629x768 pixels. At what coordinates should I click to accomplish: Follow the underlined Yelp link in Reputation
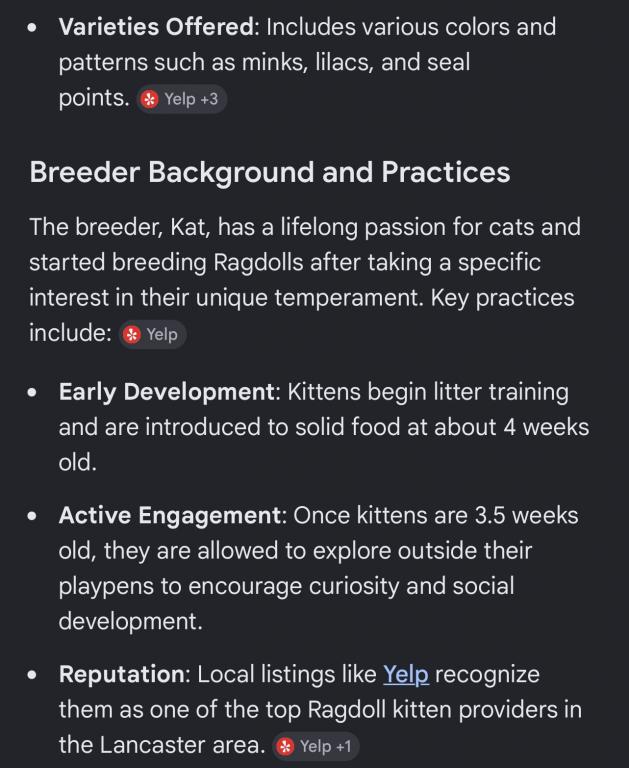click(406, 675)
